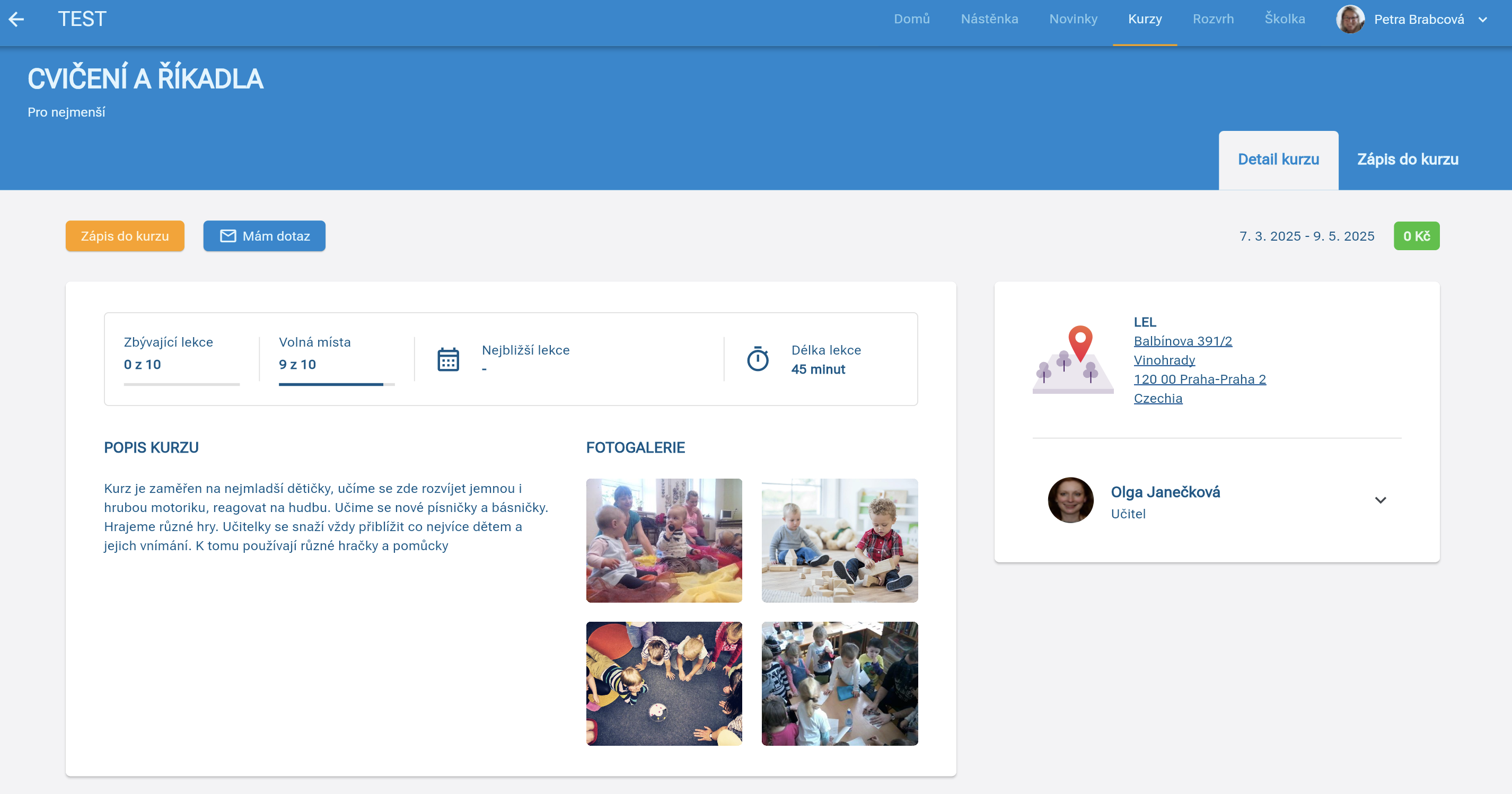1512x794 pixels.
Task: Click the 0 Kč price badge
Action: (1416, 236)
